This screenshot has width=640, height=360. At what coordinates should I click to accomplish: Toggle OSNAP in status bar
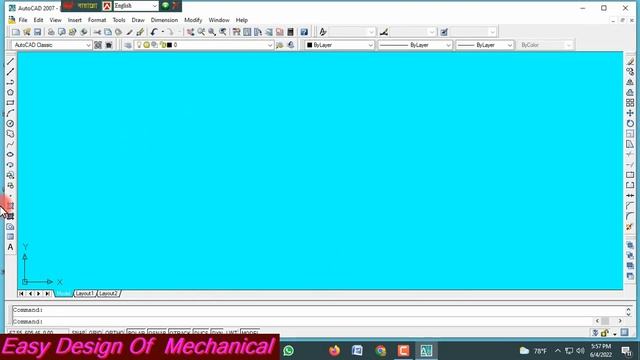coord(157,332)
